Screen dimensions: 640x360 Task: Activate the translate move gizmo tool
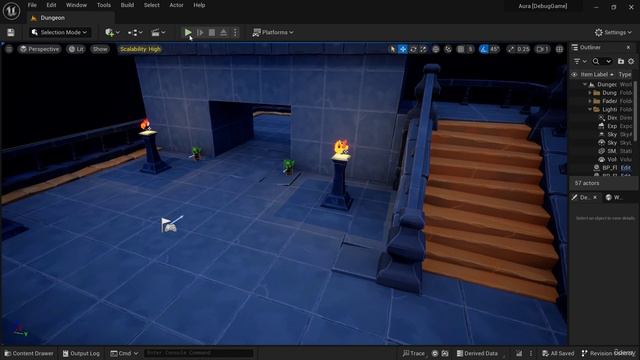click(403, 49)
